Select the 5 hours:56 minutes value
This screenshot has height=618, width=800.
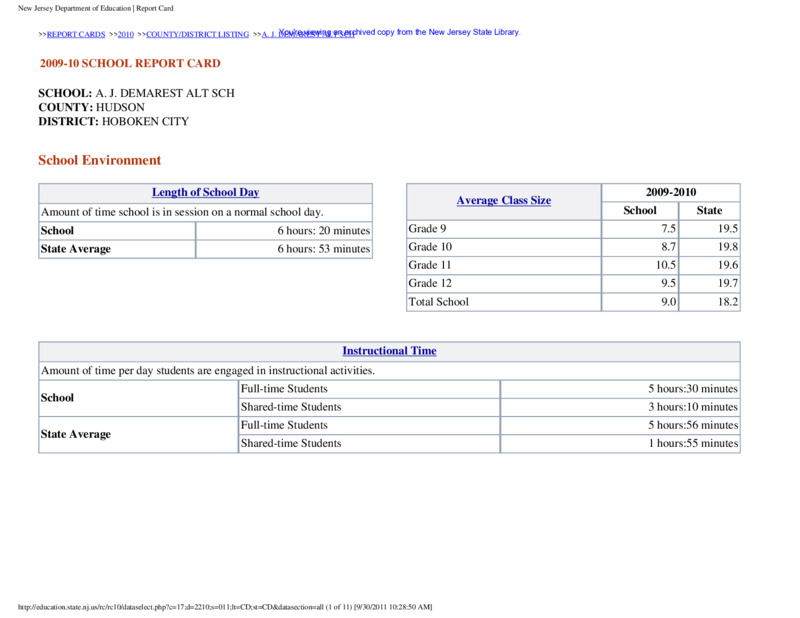tap(693, 425)
